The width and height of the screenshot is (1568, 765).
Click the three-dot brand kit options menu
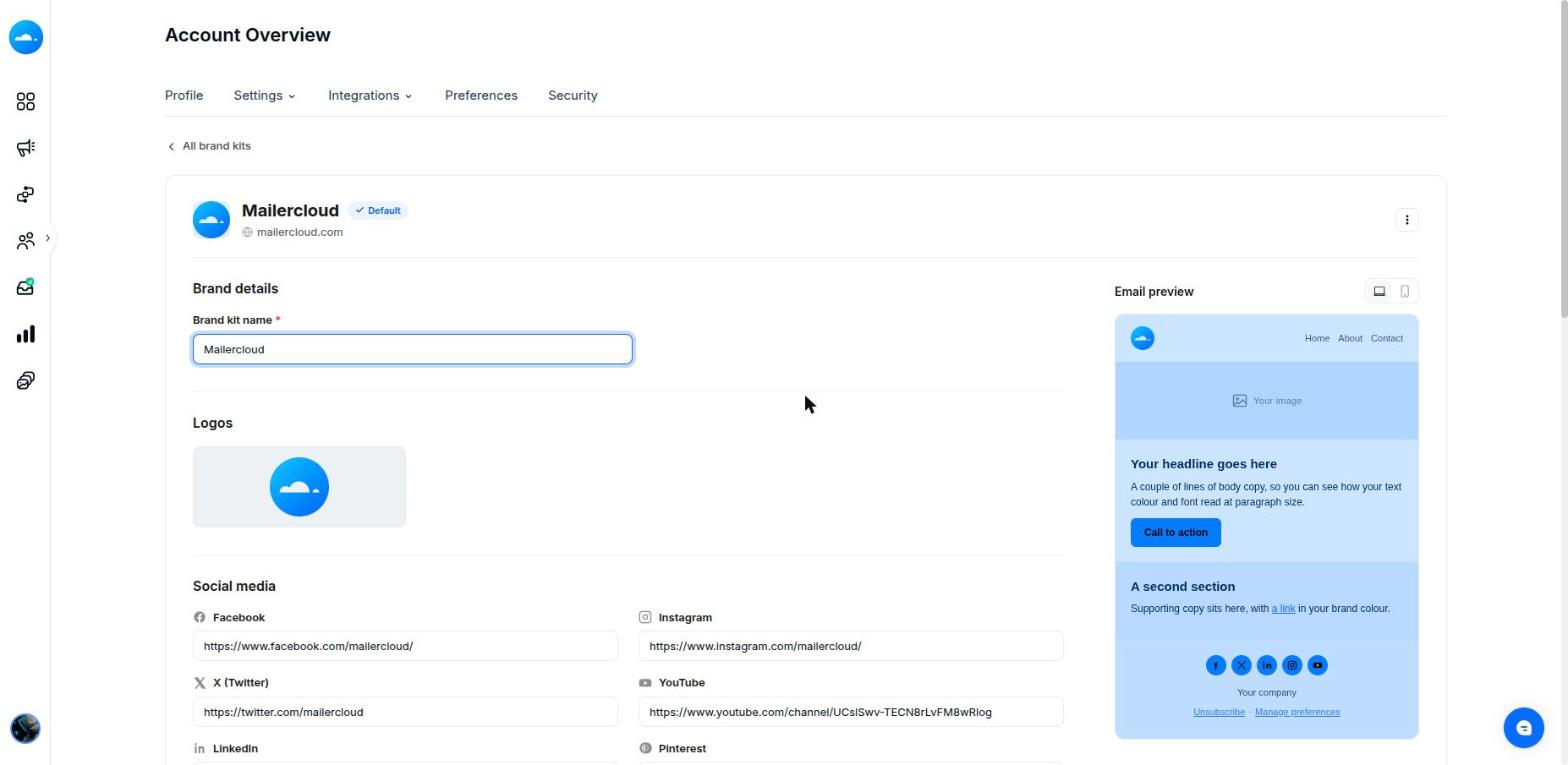1406,220
